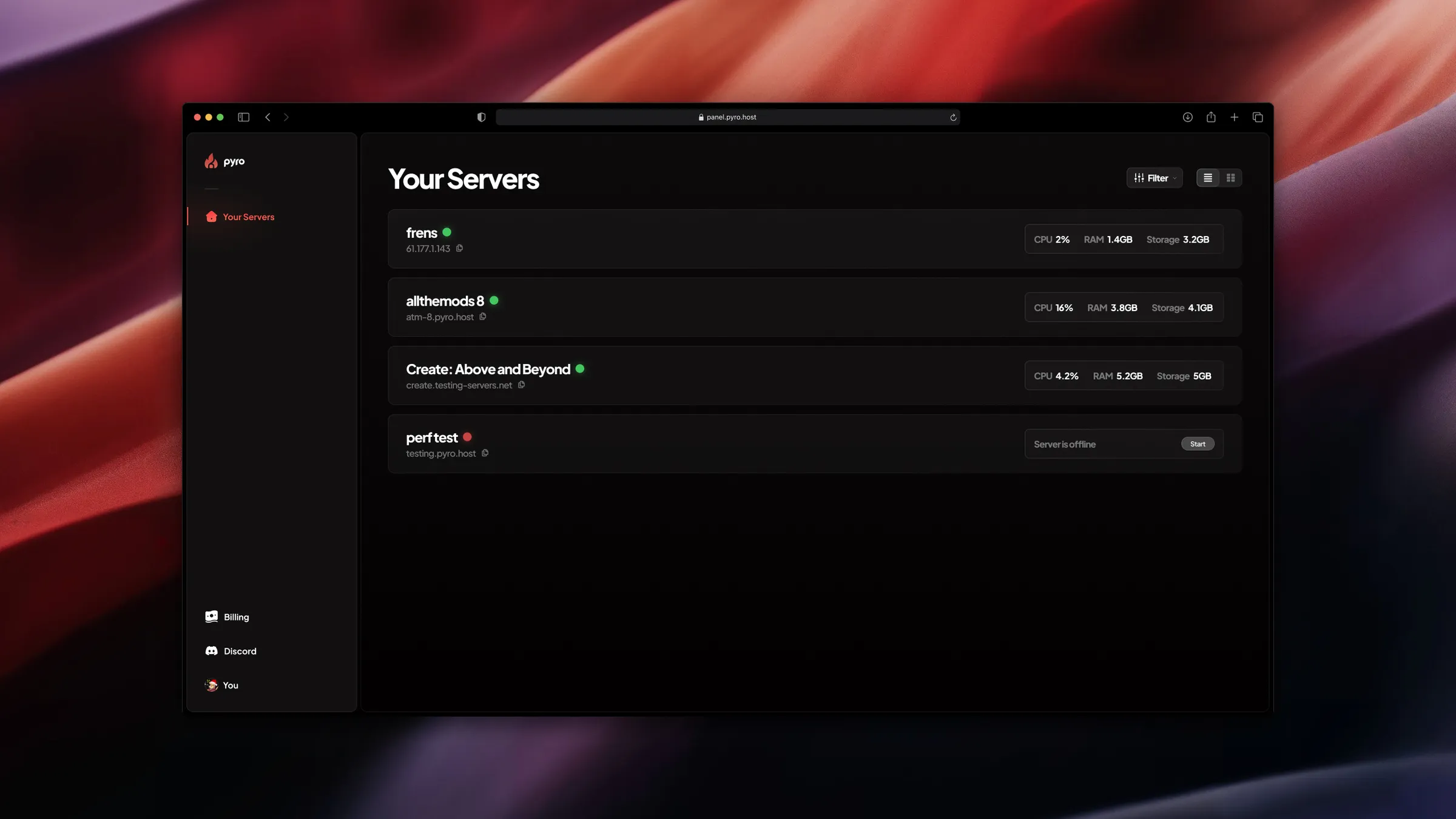Copy the atm-8.pyro.host hostname

coord(483,317)
